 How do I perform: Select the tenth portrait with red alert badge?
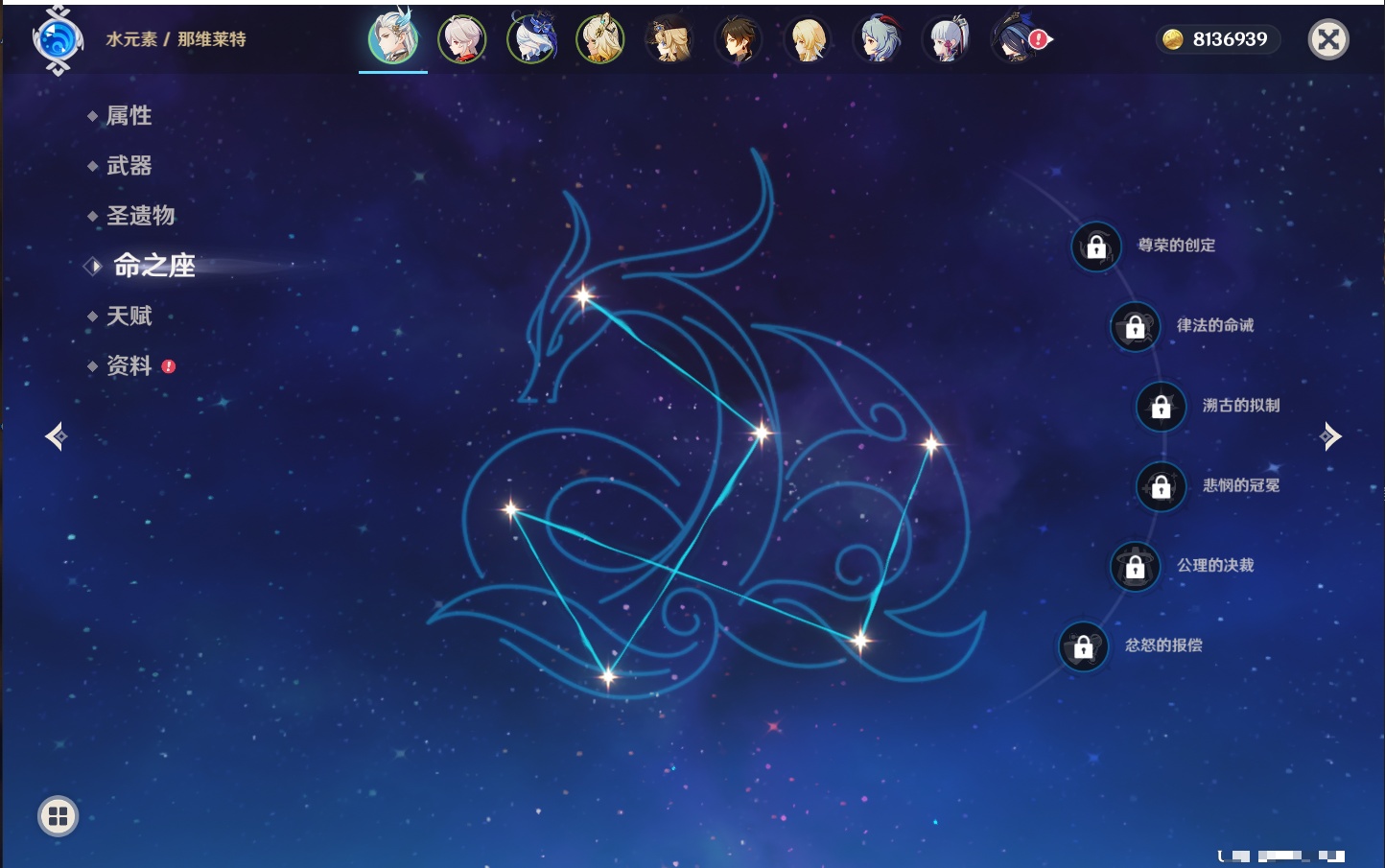click(1017, 39)
